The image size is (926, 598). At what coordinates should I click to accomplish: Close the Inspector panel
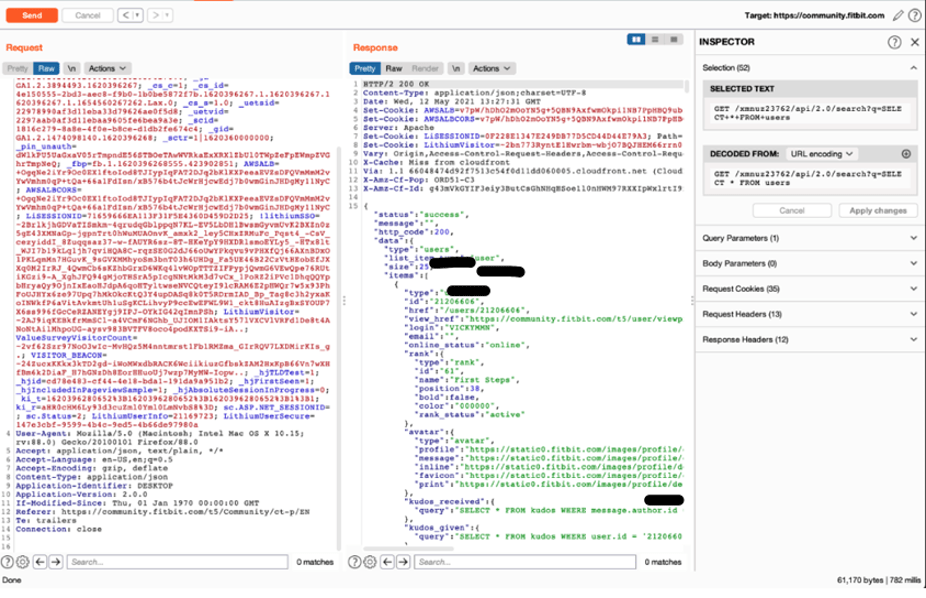click(915, 42)
